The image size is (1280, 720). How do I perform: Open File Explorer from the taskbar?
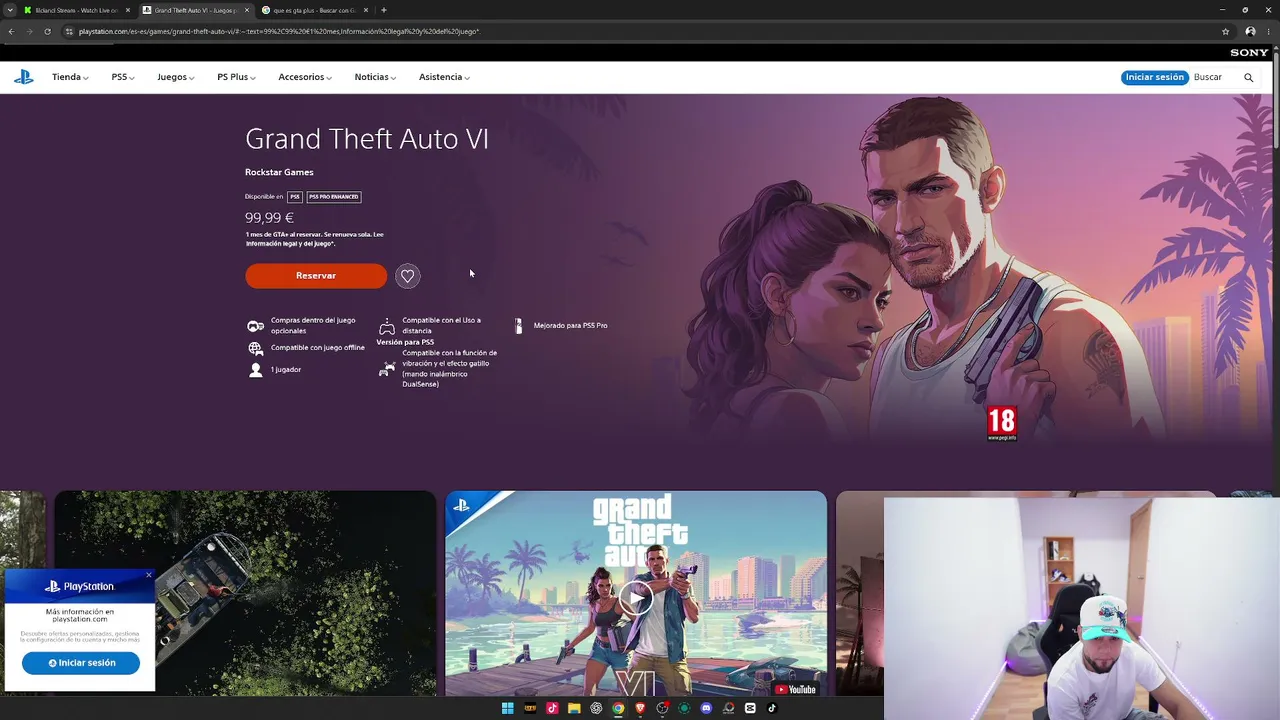[574, 708]
